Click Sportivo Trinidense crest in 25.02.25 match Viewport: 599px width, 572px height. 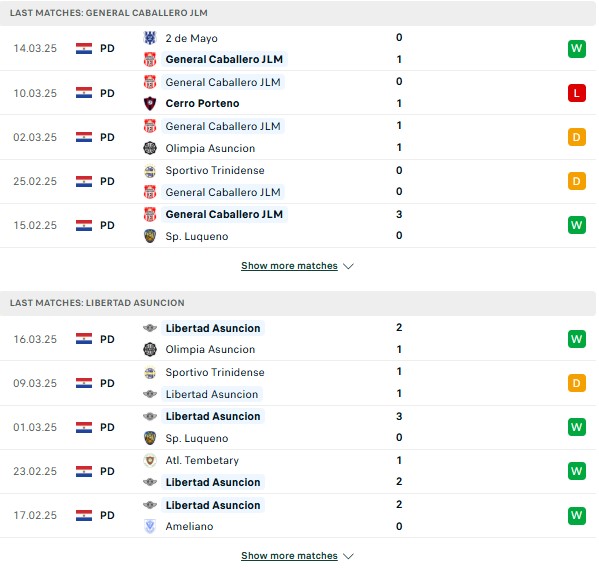(150, 171)
